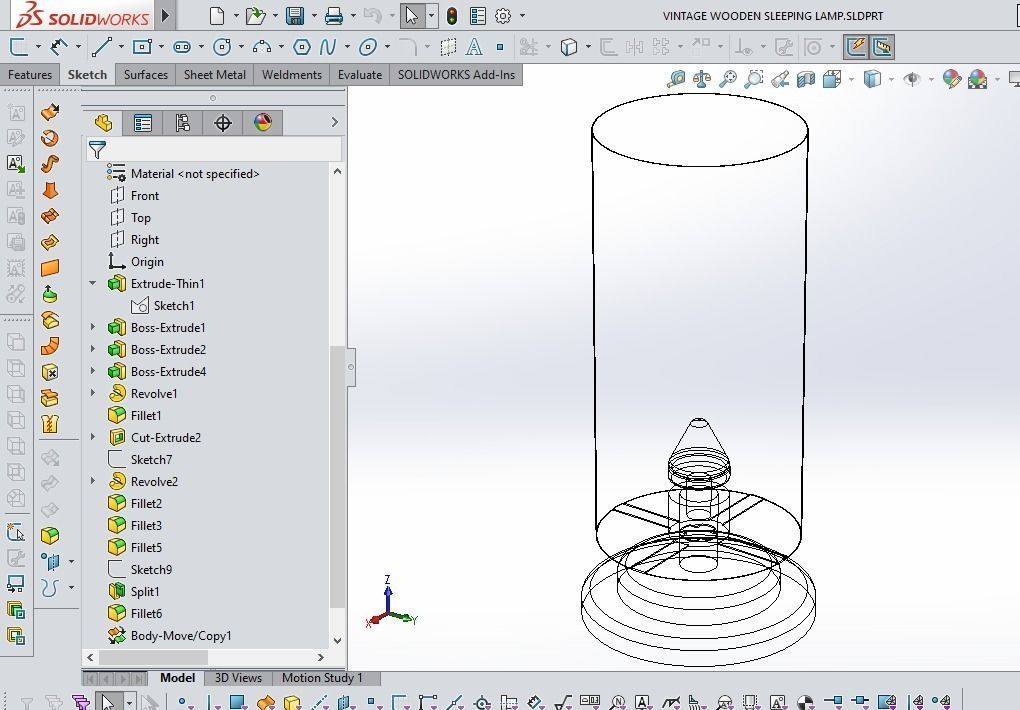Viewport: 1020px width, 710px height.
Task: Open the SOLIDWORKS menu flyout arrow
Action: pyautogui.click(x=165, y=16)
